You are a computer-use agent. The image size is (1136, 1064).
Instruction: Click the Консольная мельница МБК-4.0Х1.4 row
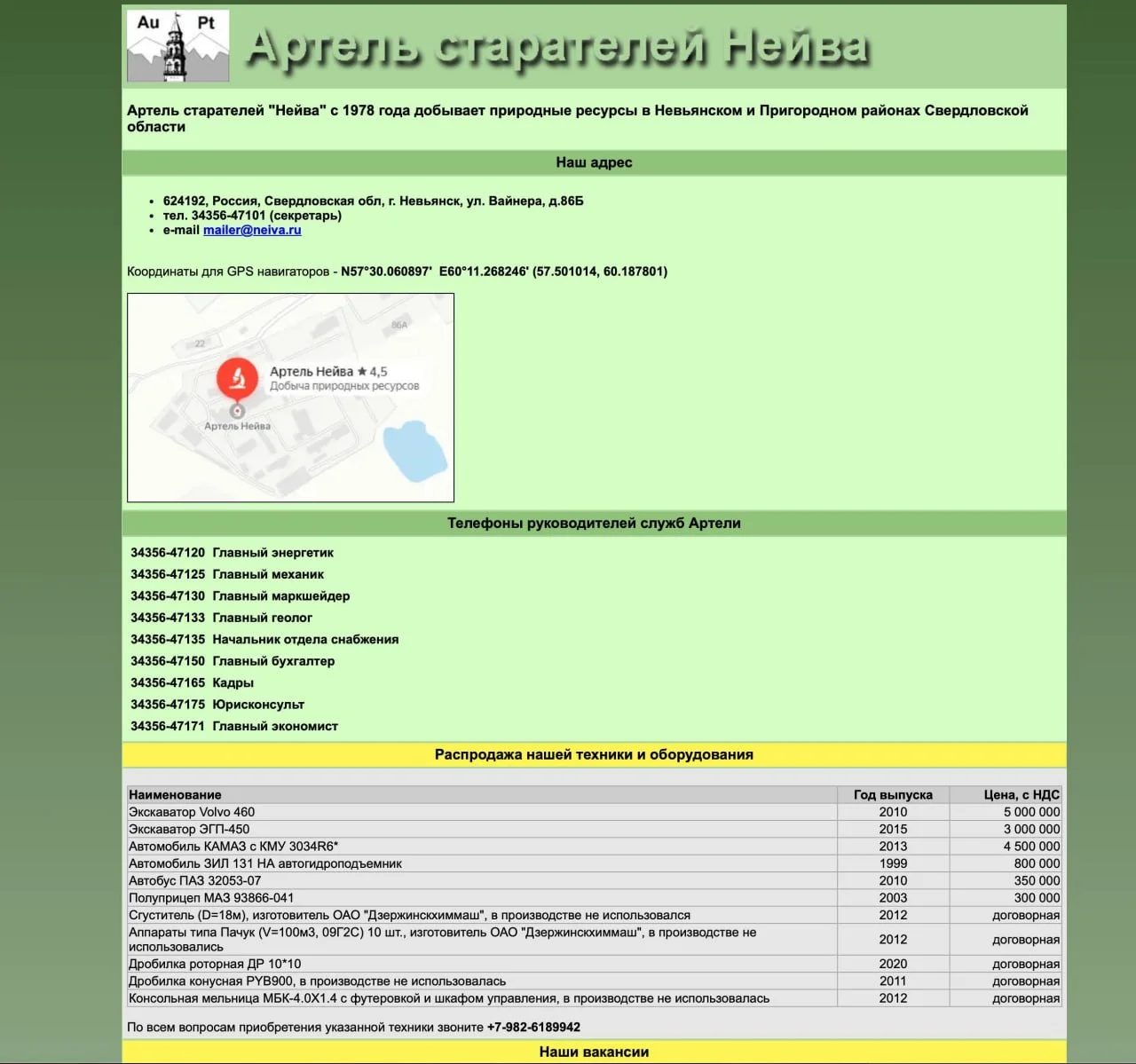(x=594, y=998)
